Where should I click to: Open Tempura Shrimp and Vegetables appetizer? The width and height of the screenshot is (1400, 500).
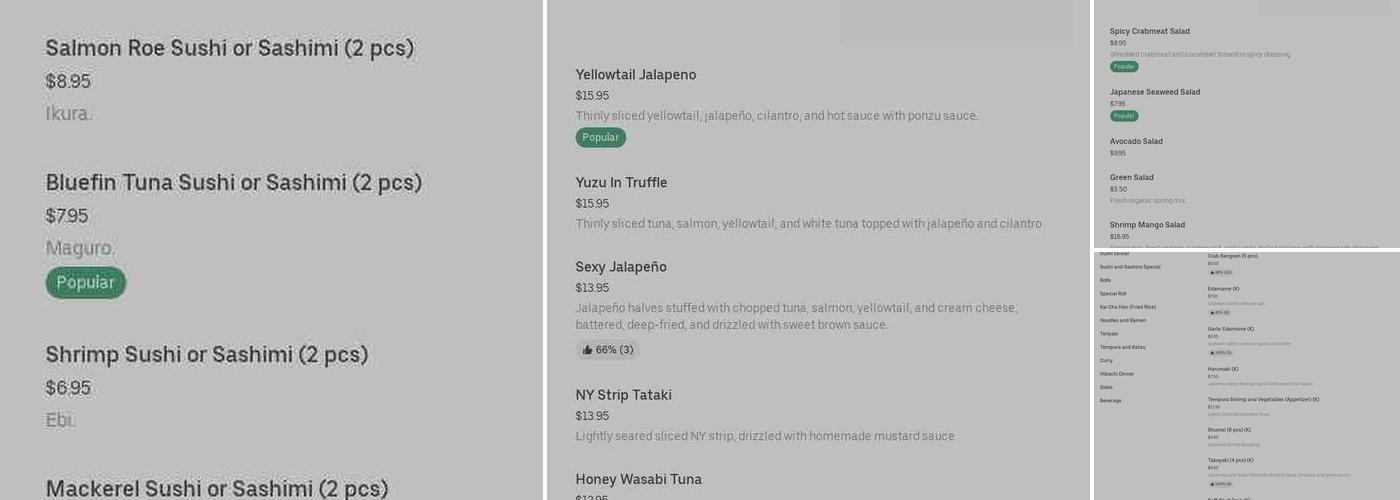[1263, 399]
